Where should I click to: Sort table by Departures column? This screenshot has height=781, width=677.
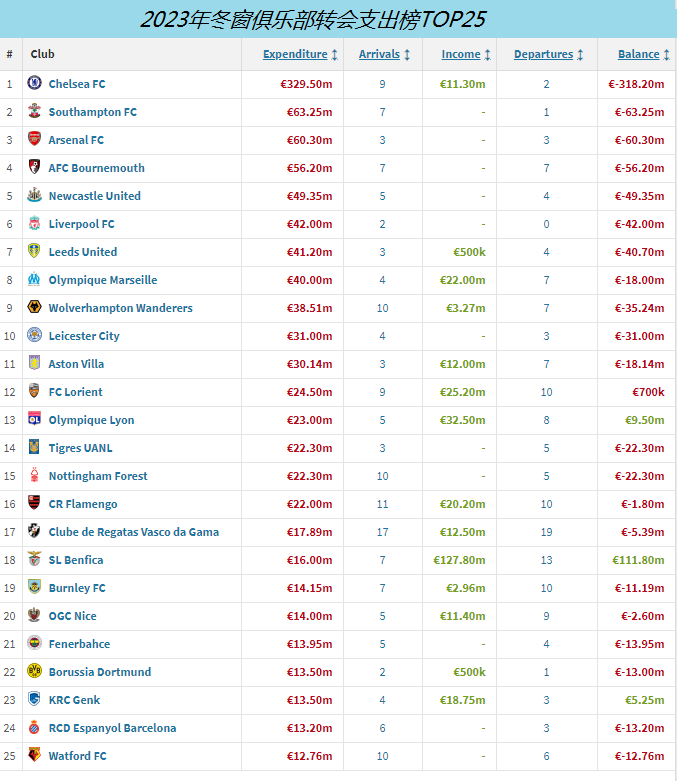543,55
